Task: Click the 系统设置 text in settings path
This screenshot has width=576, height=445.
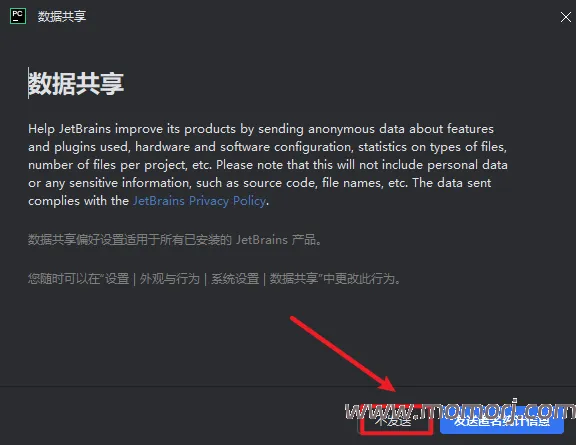Action: coord(235,279)
